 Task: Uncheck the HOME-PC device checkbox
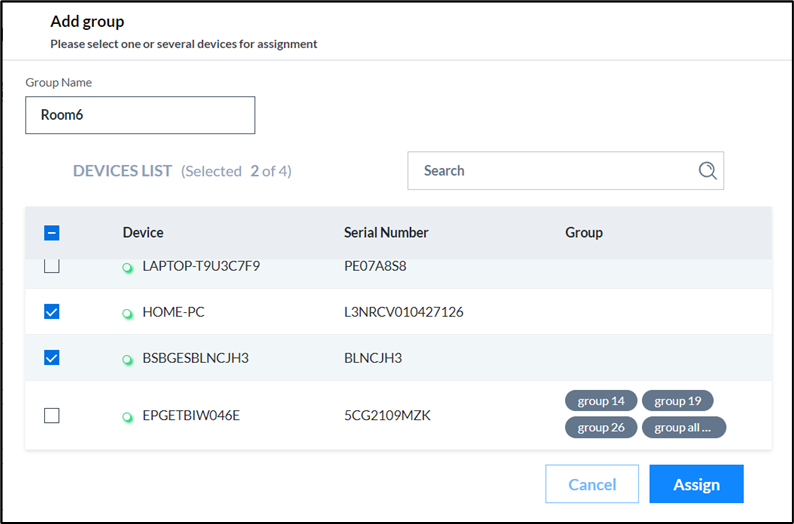[x=52, y=312]
